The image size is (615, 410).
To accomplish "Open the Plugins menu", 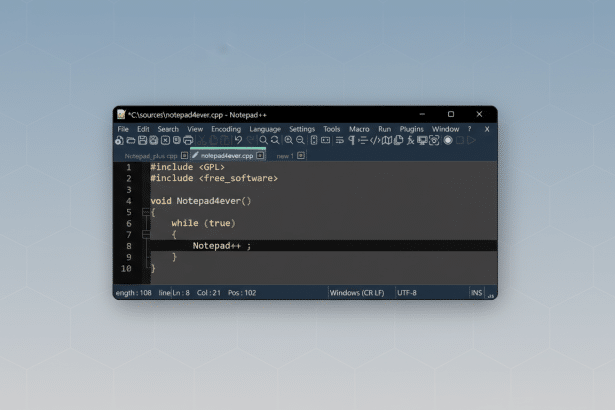I will (x=411, y=129).
